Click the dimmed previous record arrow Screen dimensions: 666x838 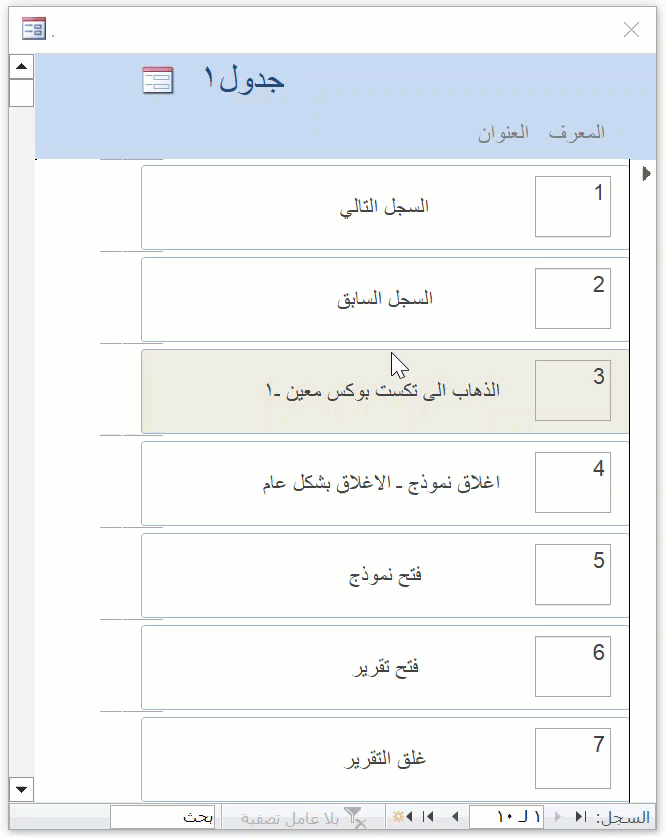(557, 817)
